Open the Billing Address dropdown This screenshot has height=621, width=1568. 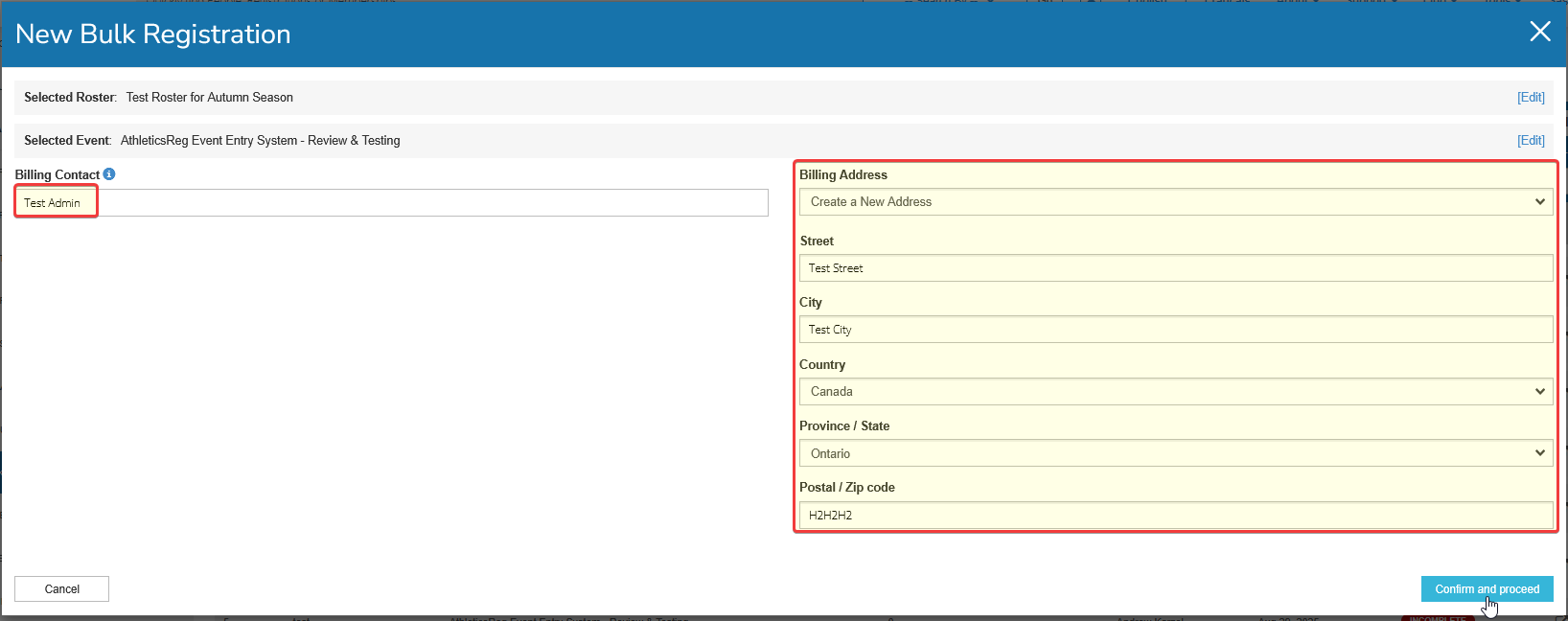click(1175, 202)
